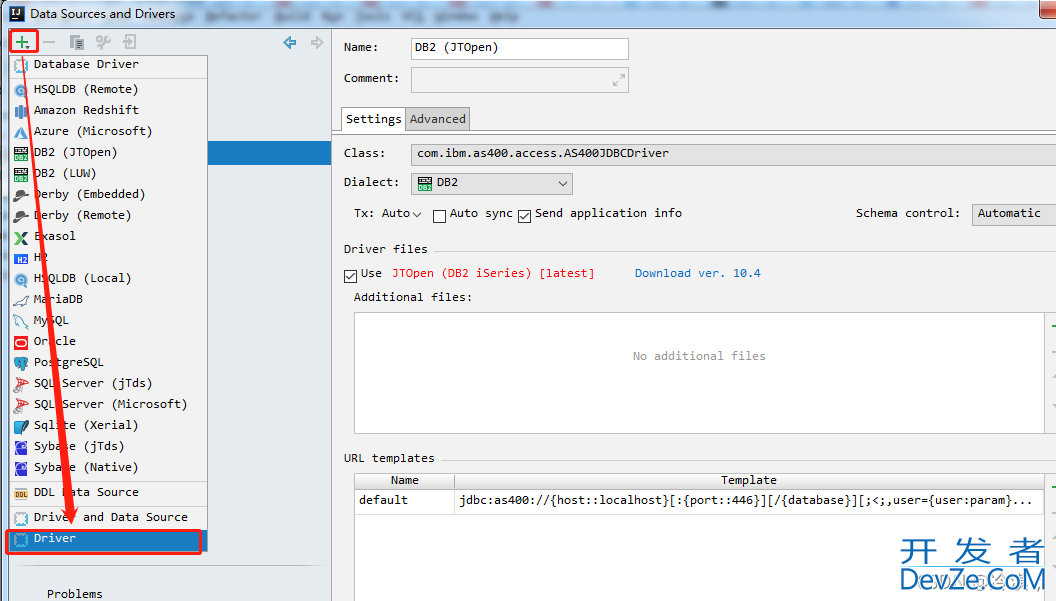1056x601 pixels.
Task: Click the wrench settings toolbar icon
Action: click(103, 42)
